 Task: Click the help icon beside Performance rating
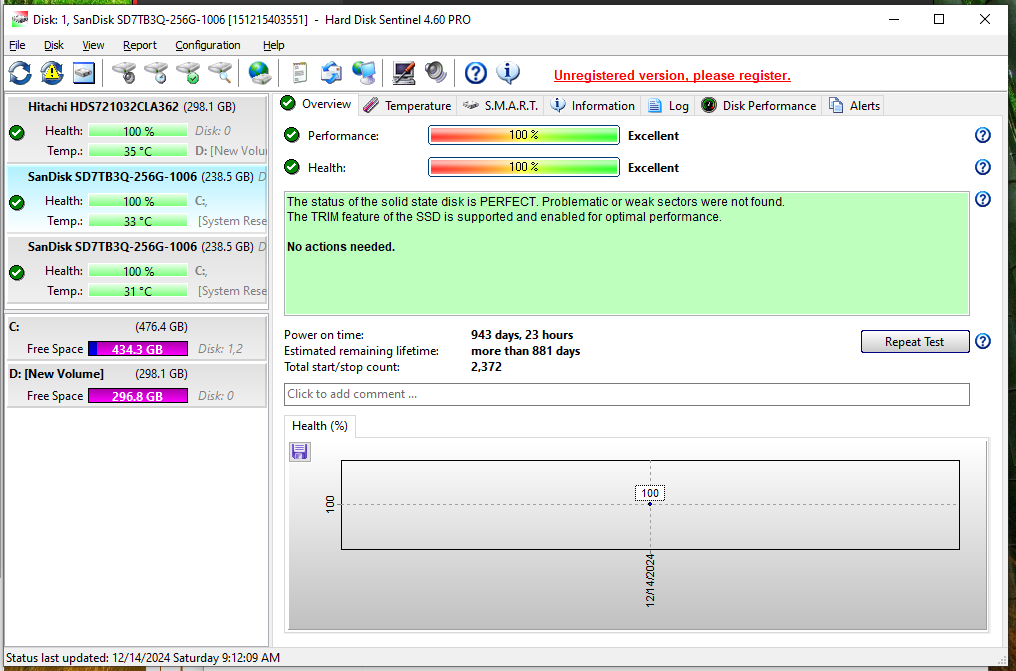[982, 135]
